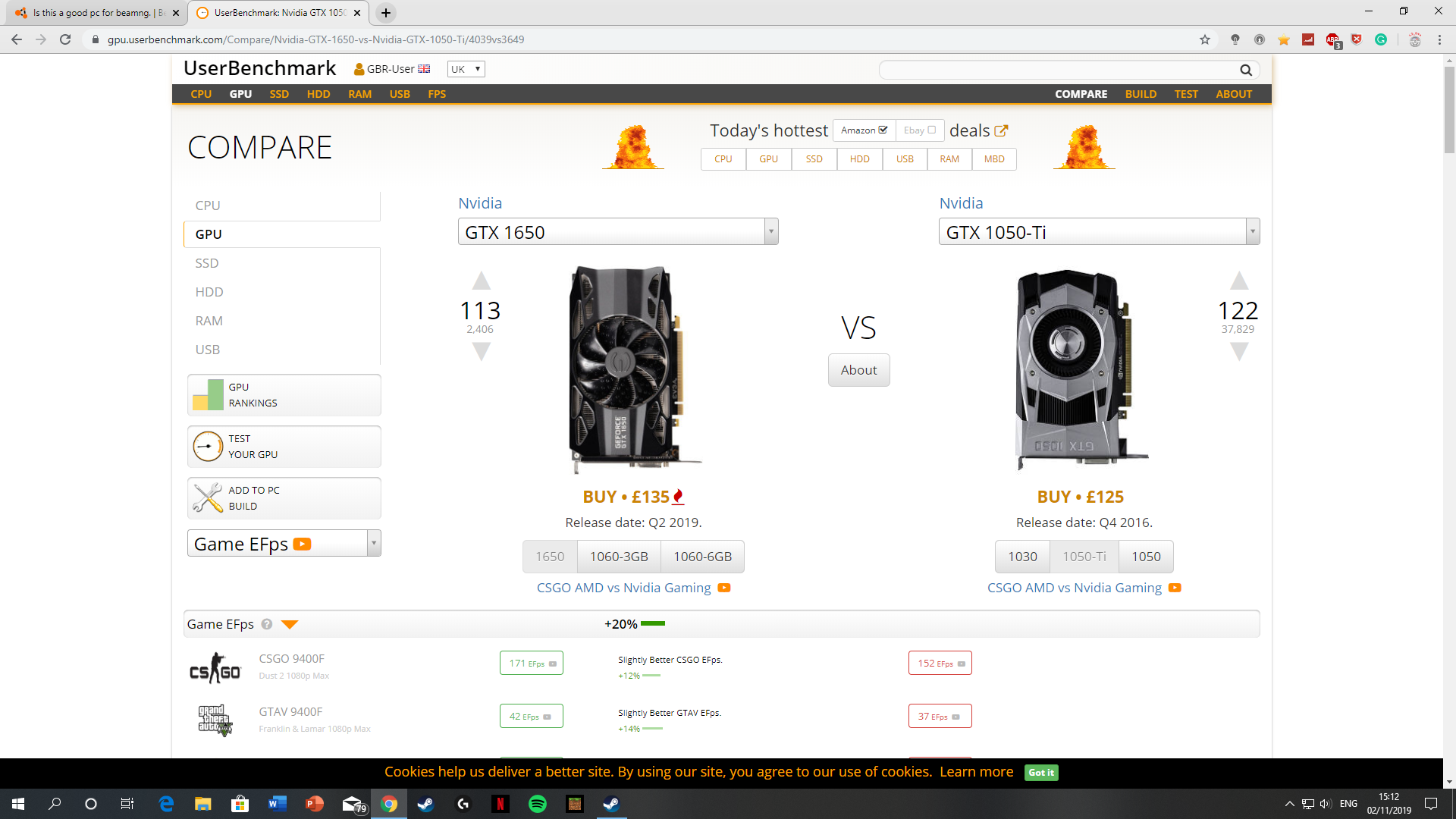
Task: Reload the page using browser refresh
Action: click(x=65, y=39)
